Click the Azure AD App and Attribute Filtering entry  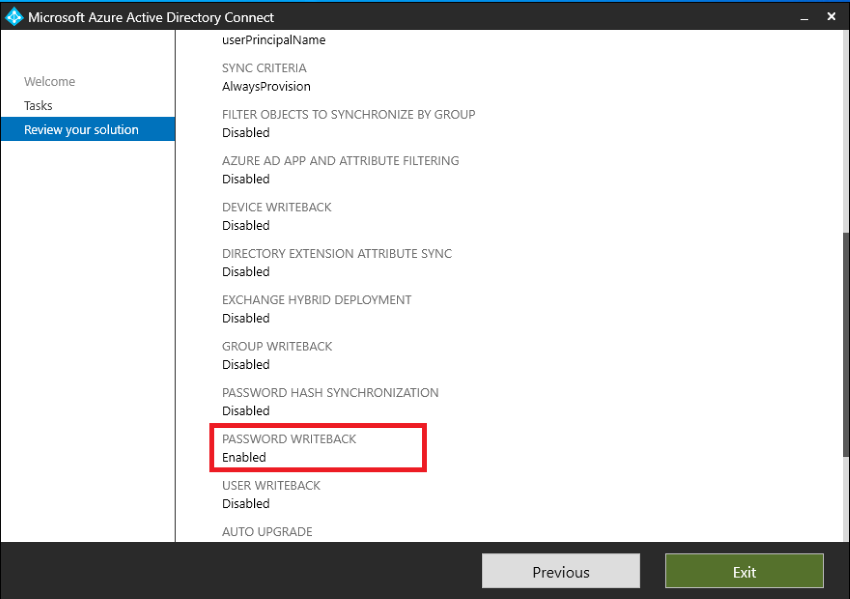click(x=340, y=160)
